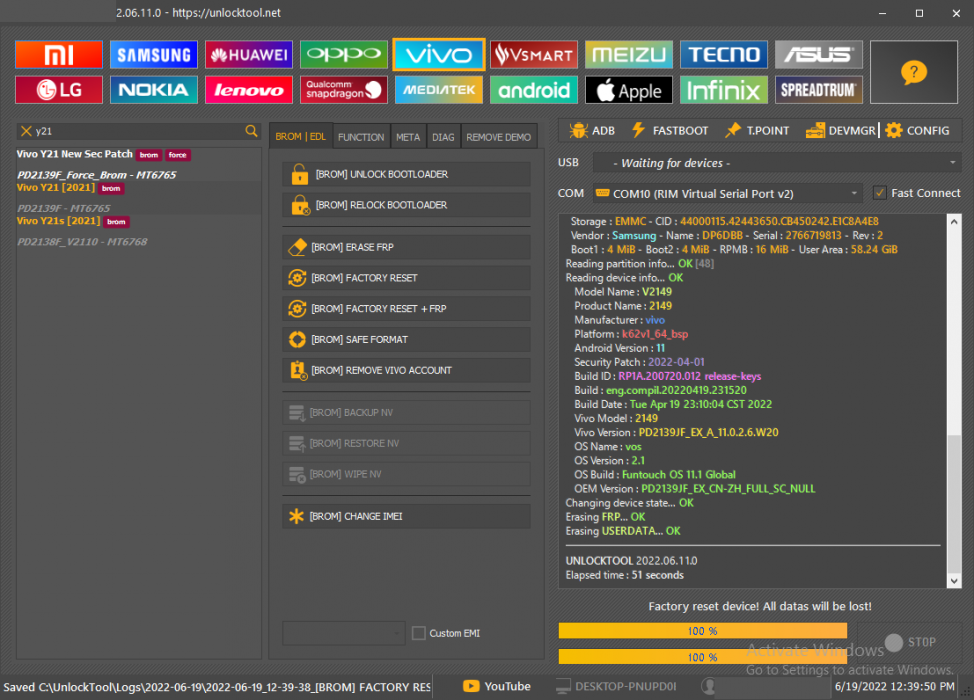Viewport: 974px width, 700px height.
Task: Open the Tecno brand tile
Action: [x=724, y=55]
